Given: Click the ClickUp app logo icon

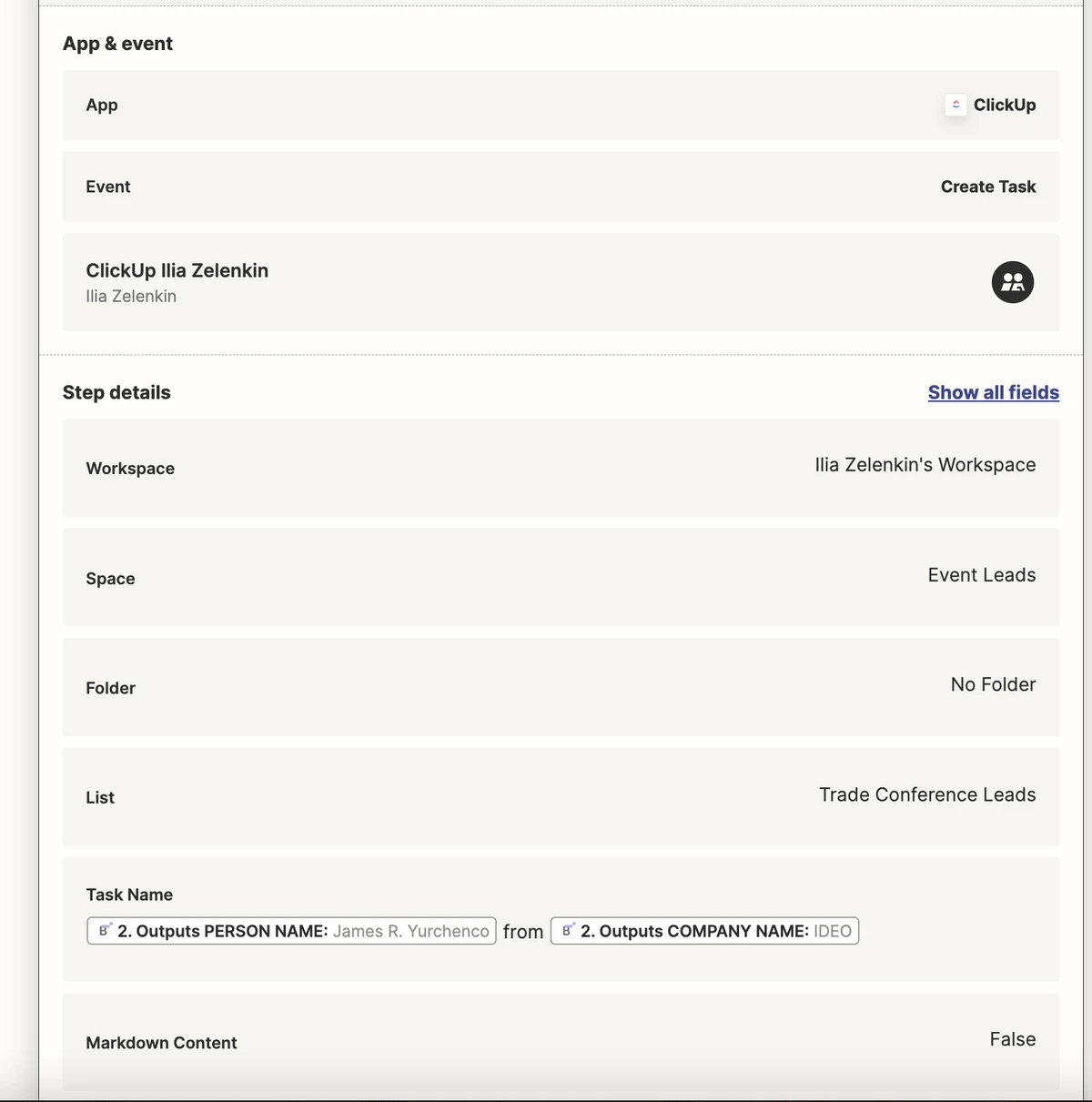Looking at the screenshot, I should [955, 105].
